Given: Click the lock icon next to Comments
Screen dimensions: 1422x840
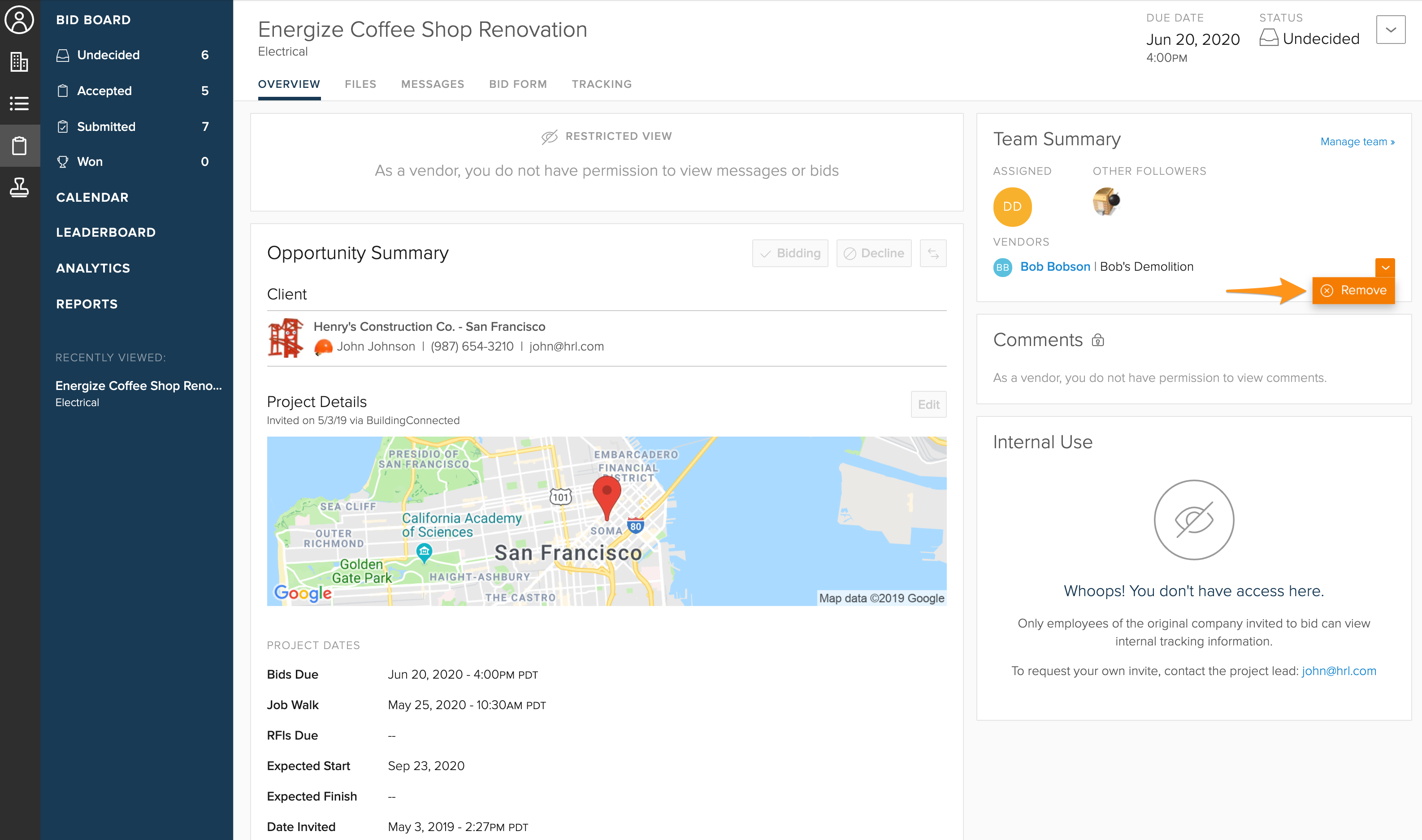Looking at the screenshot, I should pyautogui.click(x=1097, y=340).
